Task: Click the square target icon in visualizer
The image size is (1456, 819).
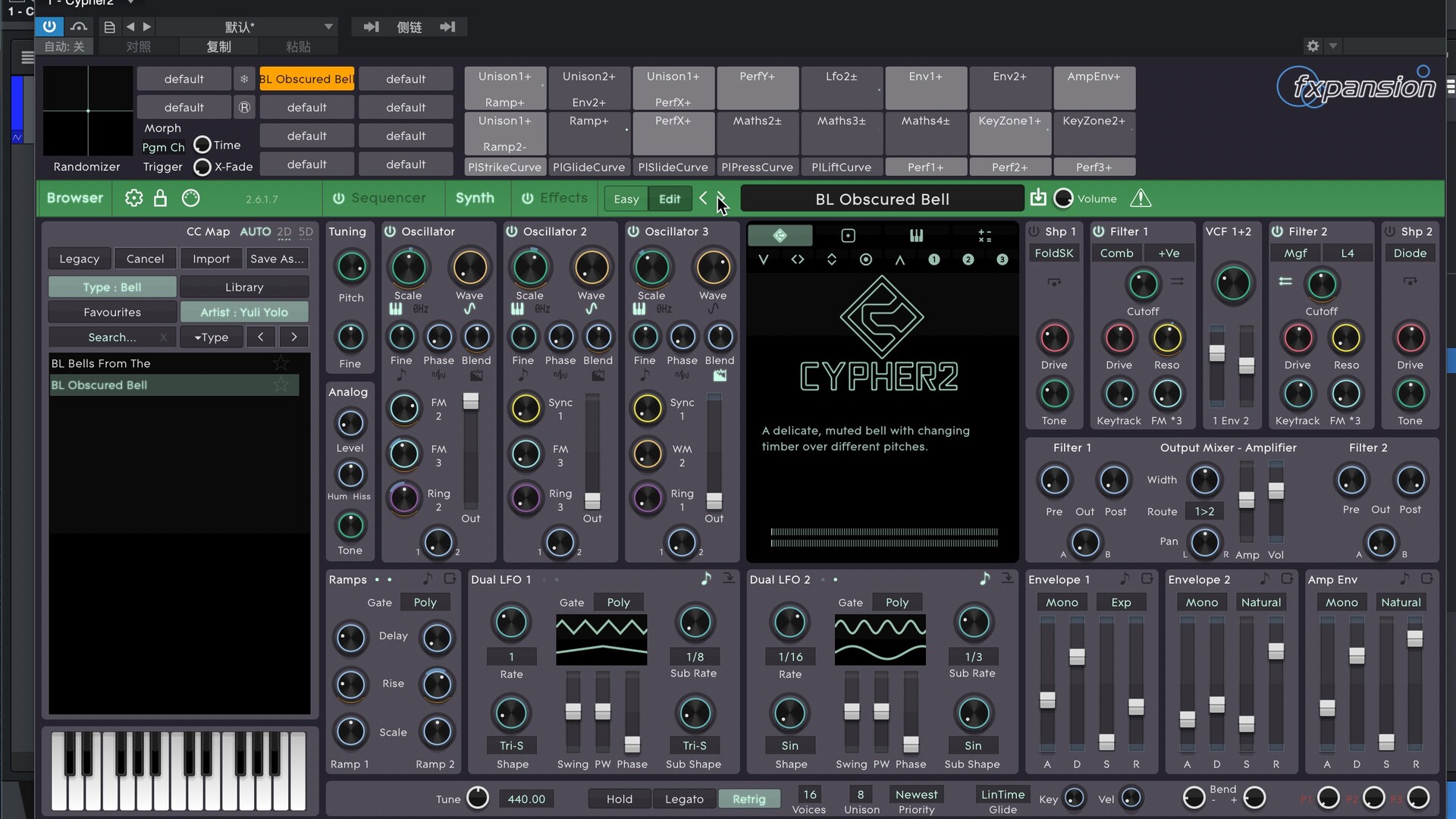Action: (x=848, y=236)
